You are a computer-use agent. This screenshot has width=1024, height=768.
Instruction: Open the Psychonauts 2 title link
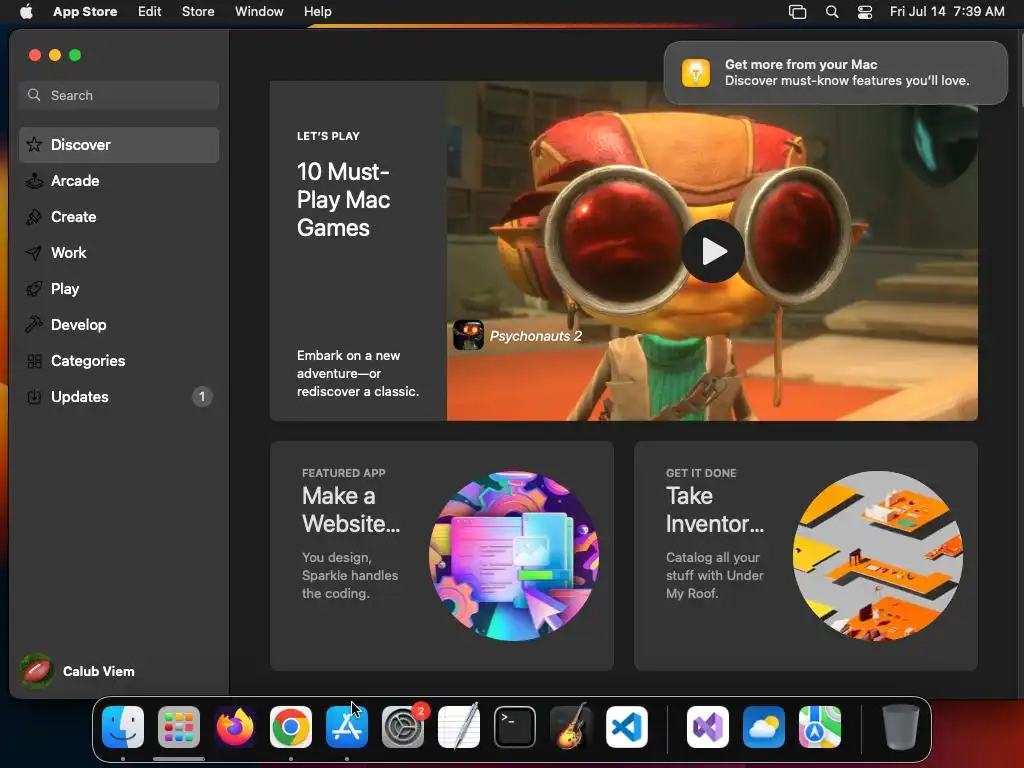(x=536, y=336)
